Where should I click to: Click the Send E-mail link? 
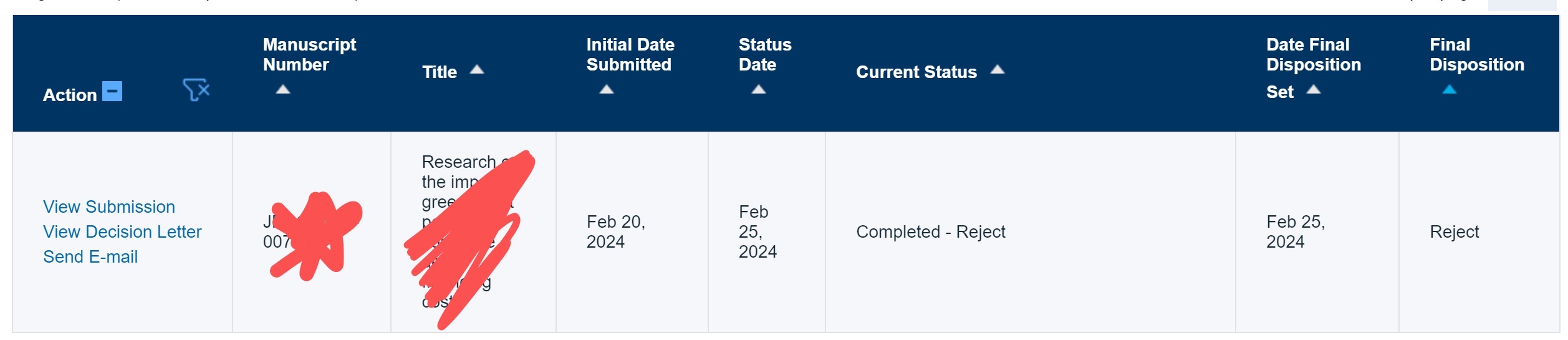coord(90,257)
